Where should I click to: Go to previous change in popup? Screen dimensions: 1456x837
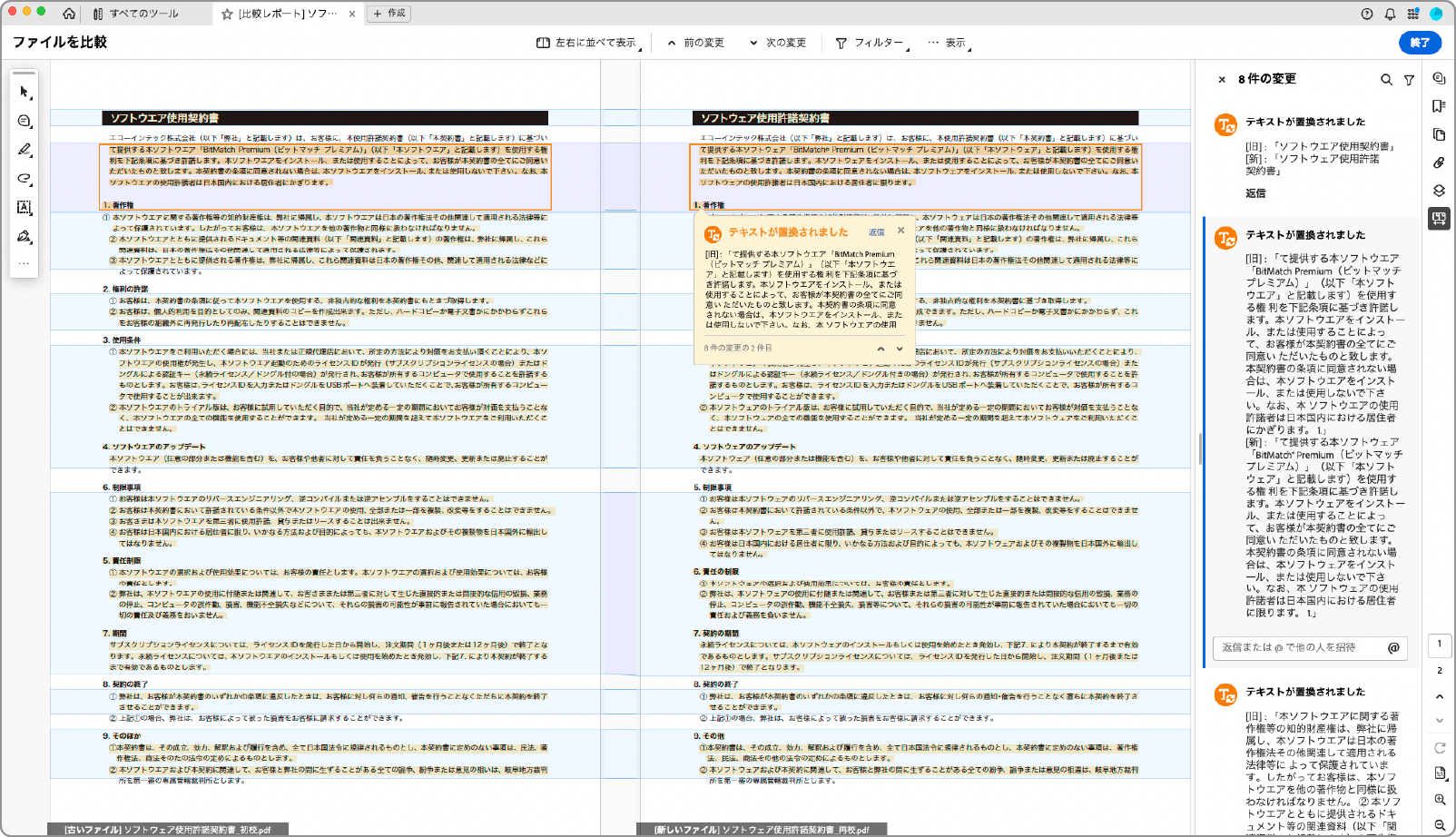click(x=880, y=349)
